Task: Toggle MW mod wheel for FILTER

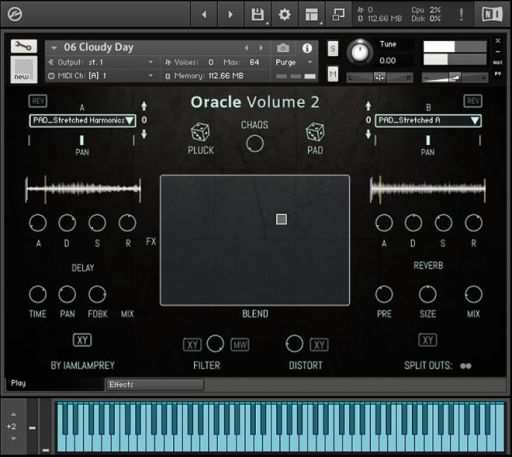Action: coord(240,344)
